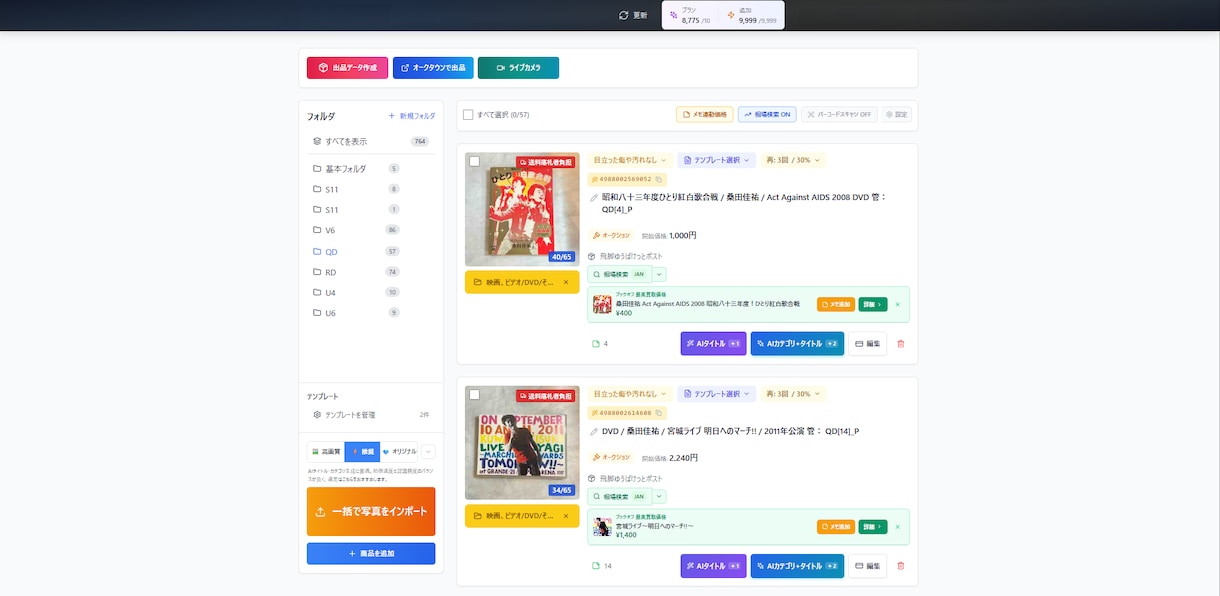
Task: Dismiss the ¥400 ブックオフ price result
Action: coord(897,304)
